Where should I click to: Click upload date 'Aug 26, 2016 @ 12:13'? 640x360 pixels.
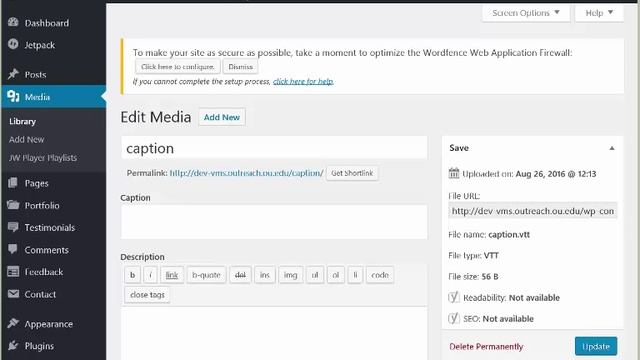pos(556,174)
